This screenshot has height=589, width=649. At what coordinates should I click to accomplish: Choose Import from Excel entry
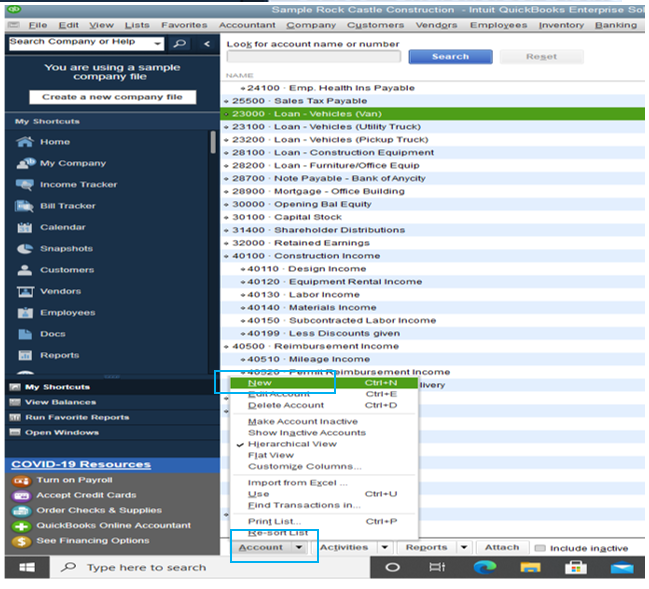point(298,483)
